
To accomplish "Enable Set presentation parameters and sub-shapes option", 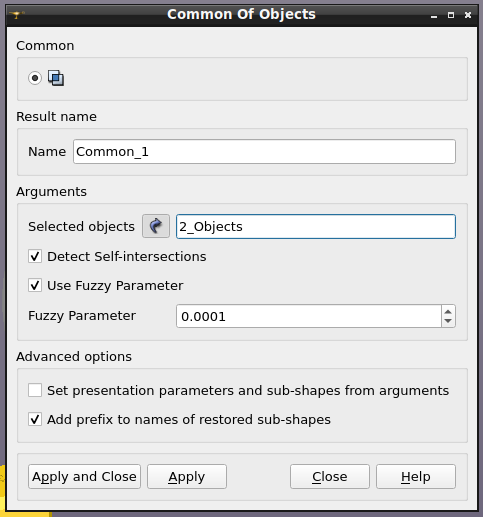I will coord(35,390).
